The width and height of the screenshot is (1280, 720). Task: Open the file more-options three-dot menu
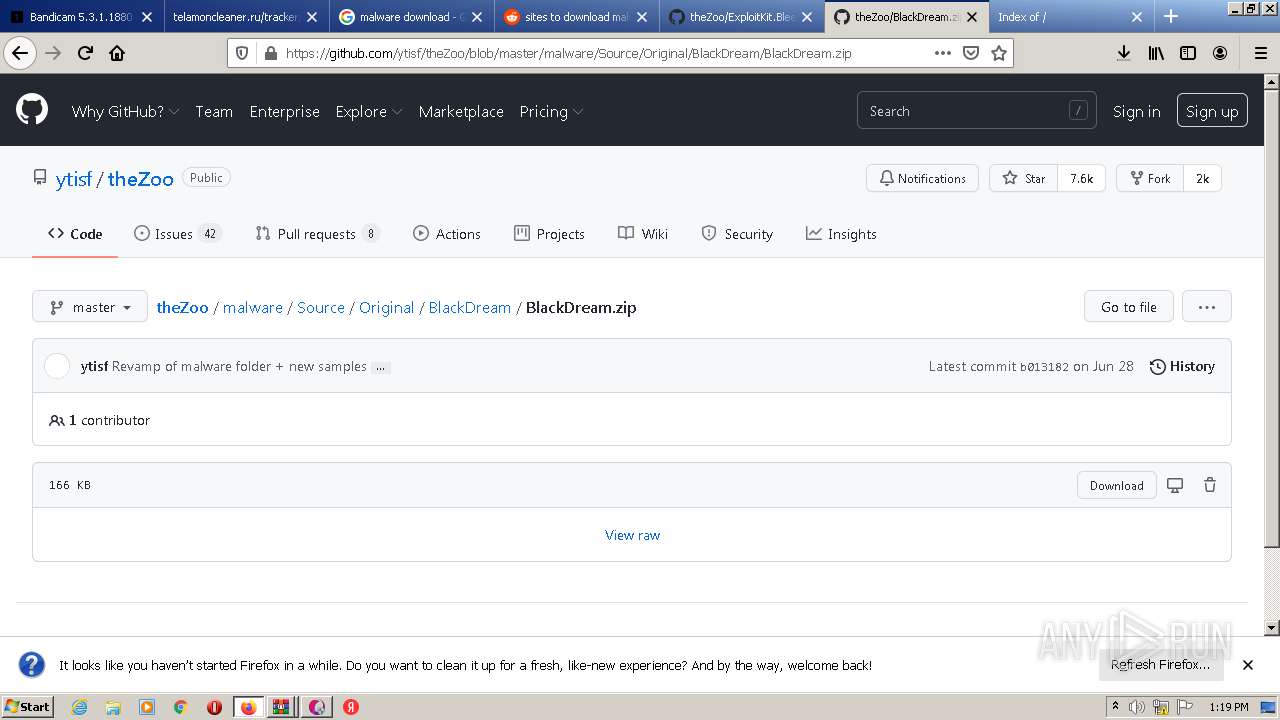click(x=1207, y=307)
